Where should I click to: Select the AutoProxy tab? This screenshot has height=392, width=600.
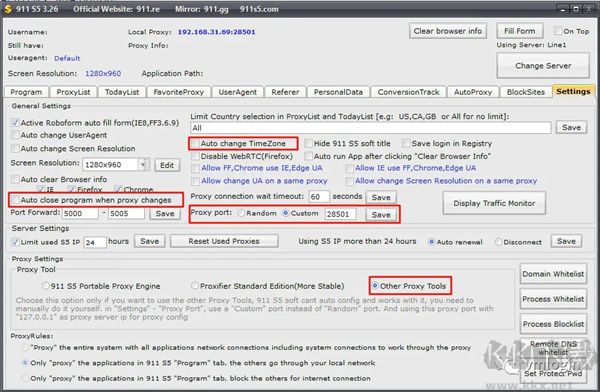point(473,92)
